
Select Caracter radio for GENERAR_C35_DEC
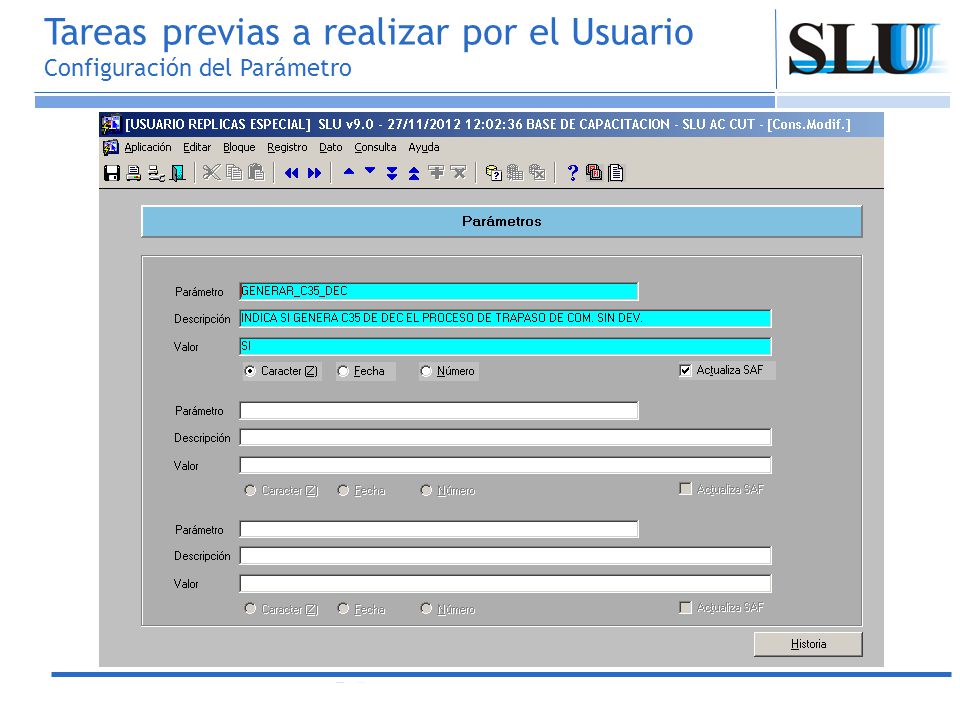[x=250, y=371]
